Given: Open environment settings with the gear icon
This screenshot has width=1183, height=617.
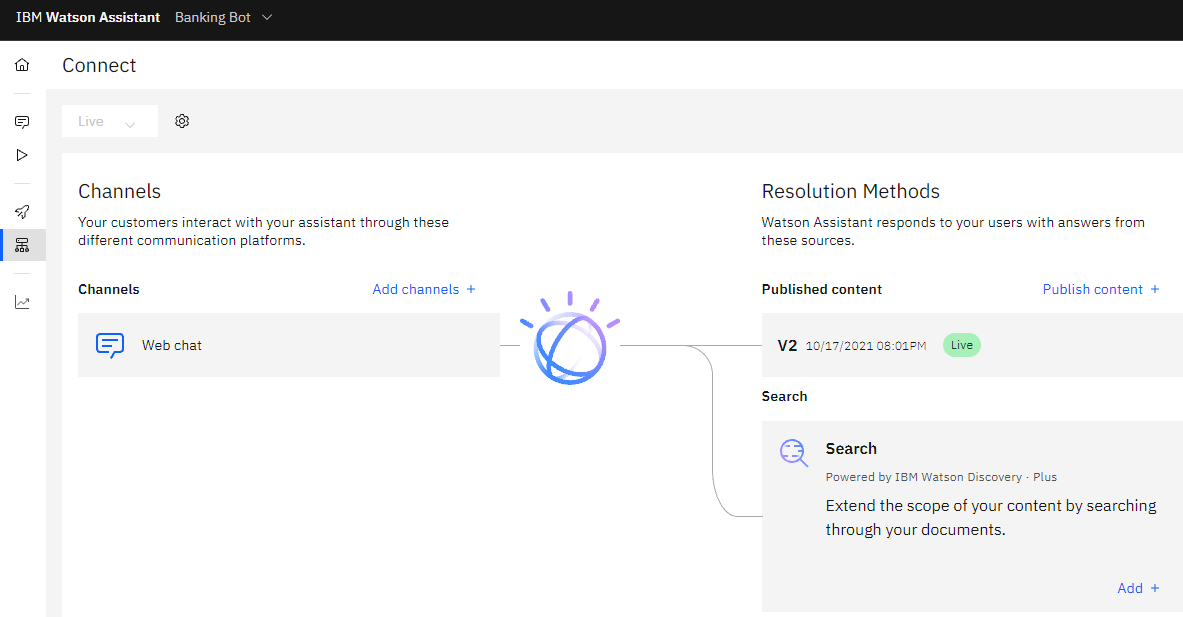Looking at the screenshot, I should click(x=182, y=120).
